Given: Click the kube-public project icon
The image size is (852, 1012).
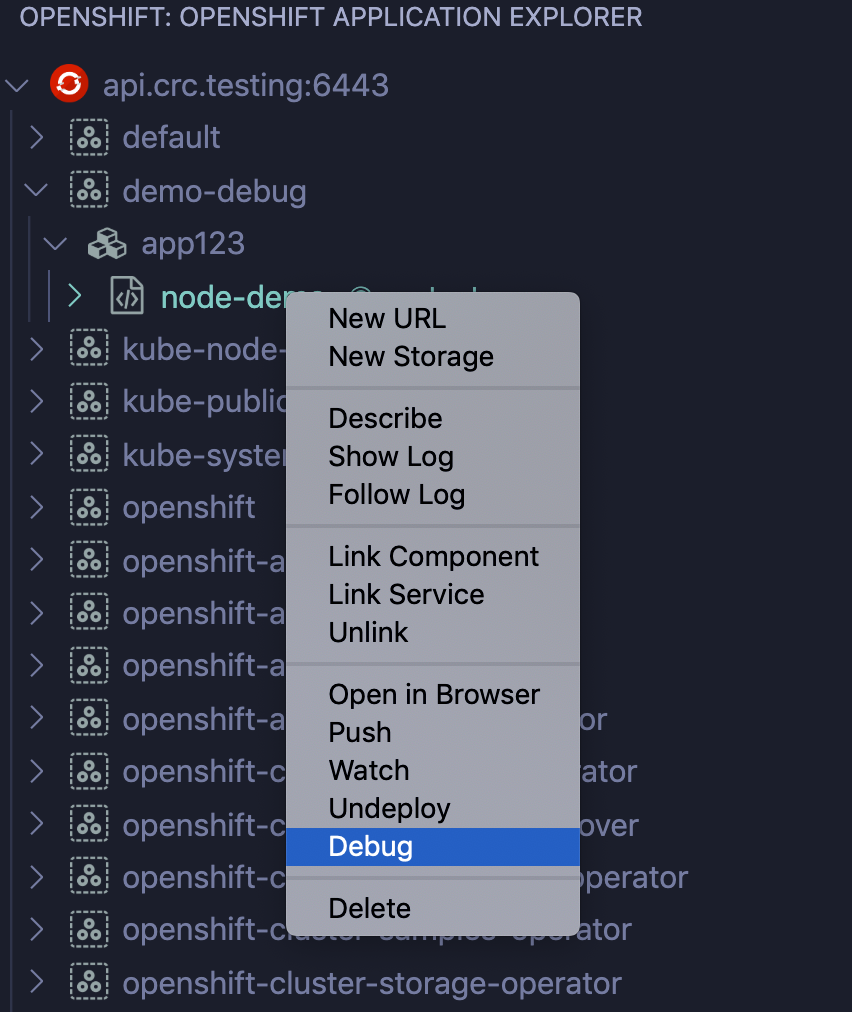Looking at the screenshot, I should coord(89,401).
